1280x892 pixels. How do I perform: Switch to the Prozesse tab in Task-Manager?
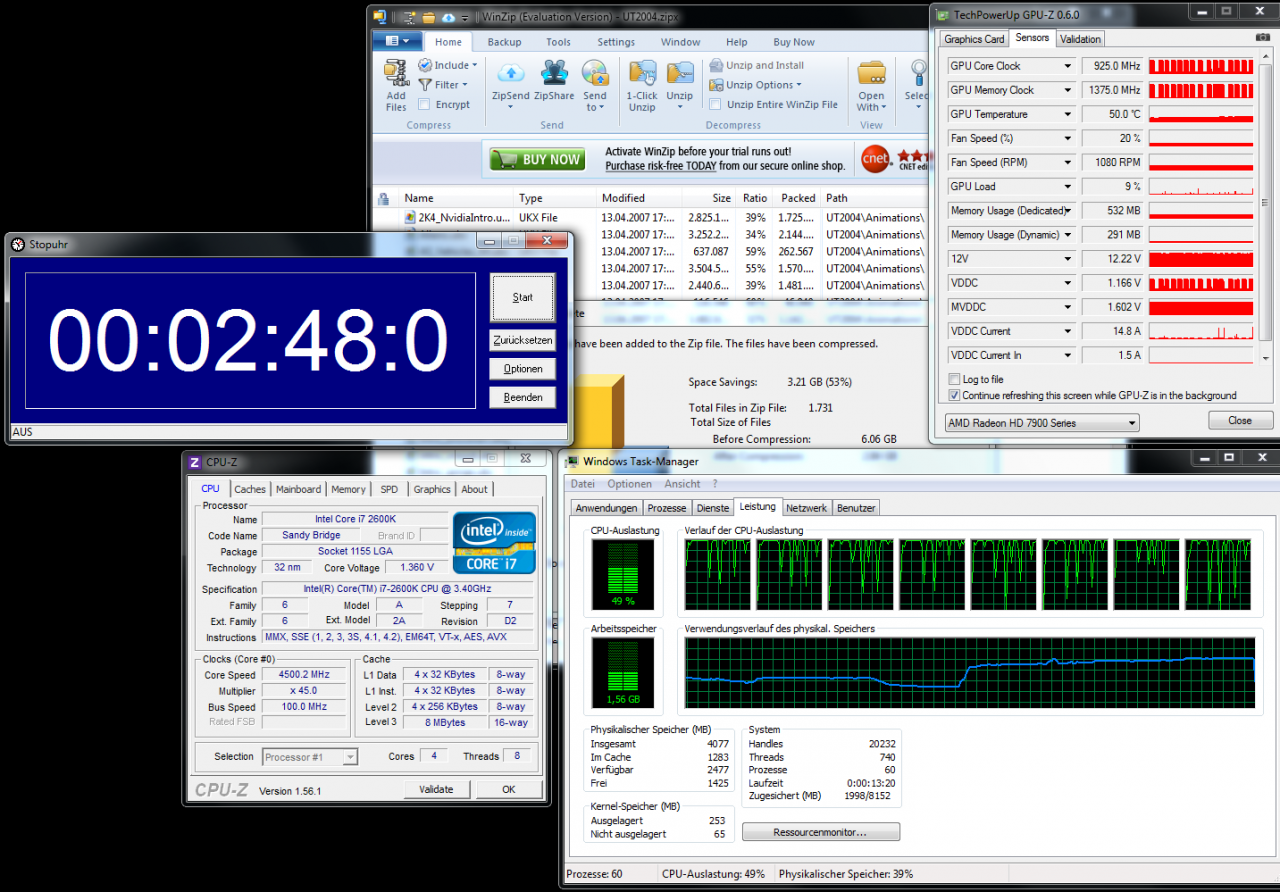pos(666,508)
